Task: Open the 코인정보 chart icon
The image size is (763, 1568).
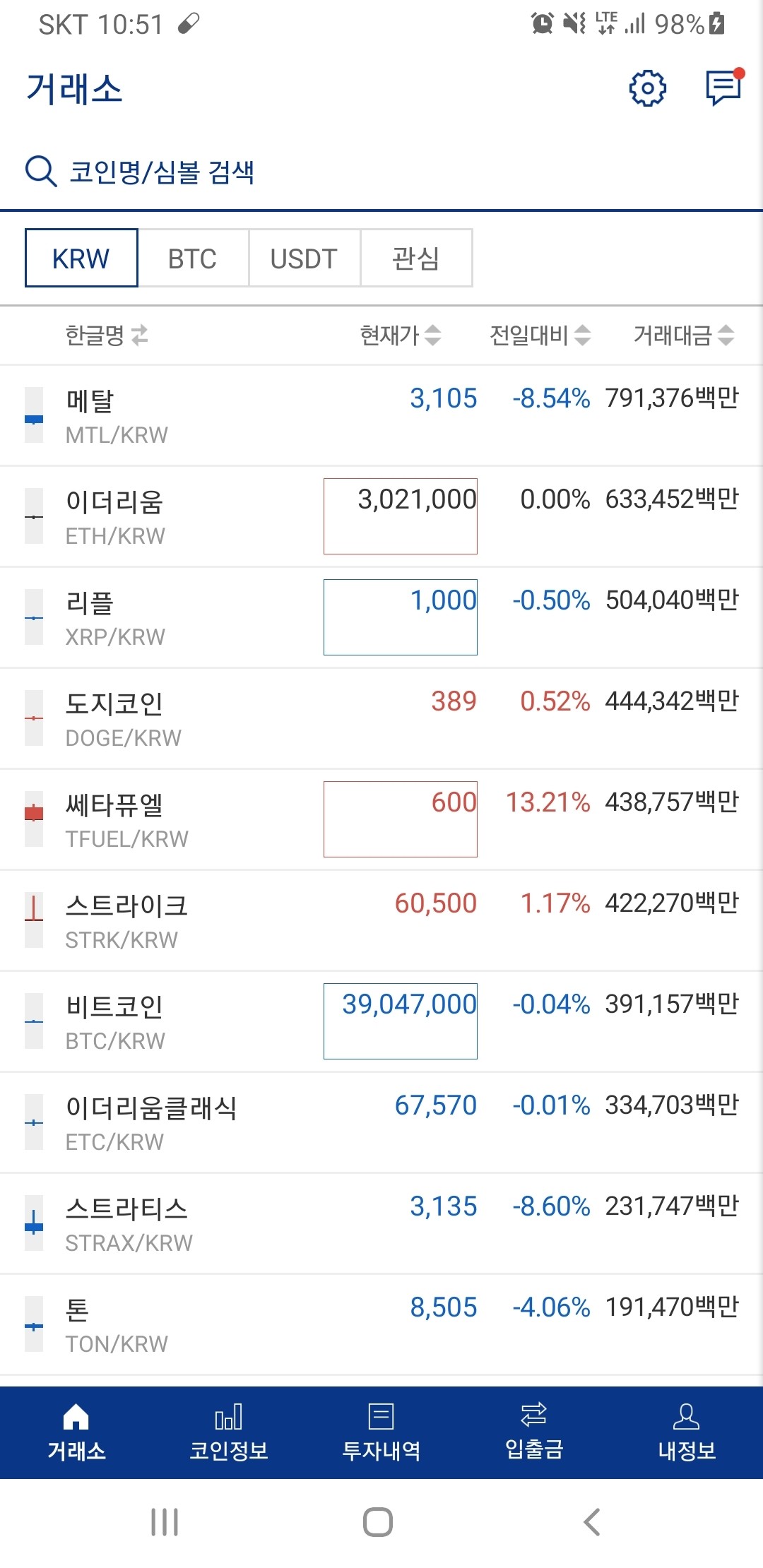Action: (229, 1434)
